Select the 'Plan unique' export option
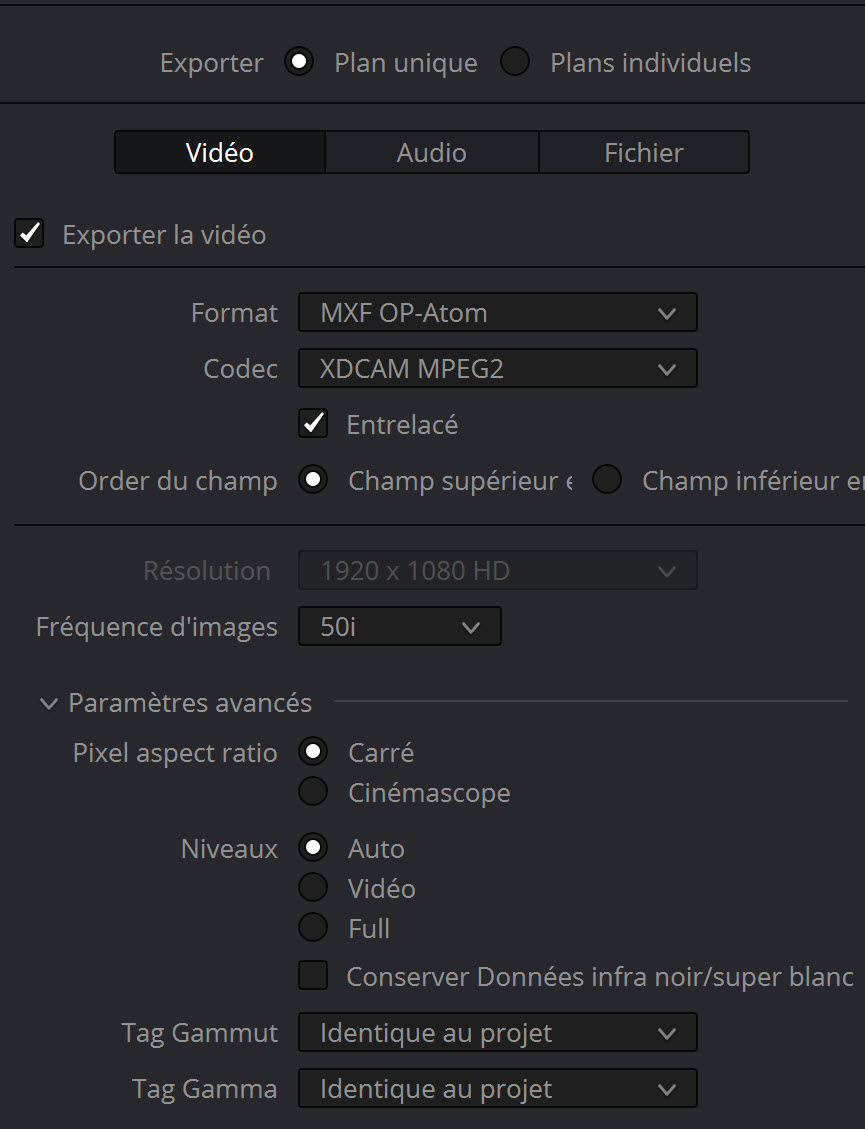 (299, 61)
